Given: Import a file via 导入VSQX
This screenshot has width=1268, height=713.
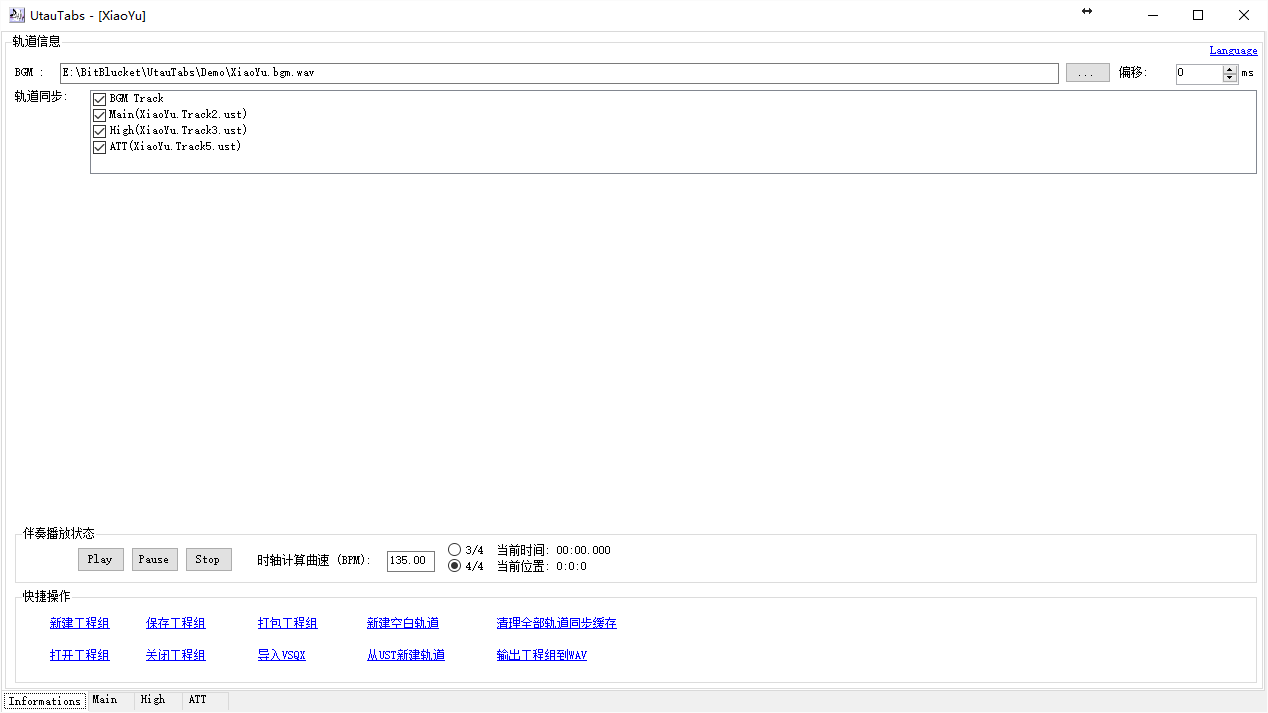Looking at the screenshot, I should pos(282,655).
